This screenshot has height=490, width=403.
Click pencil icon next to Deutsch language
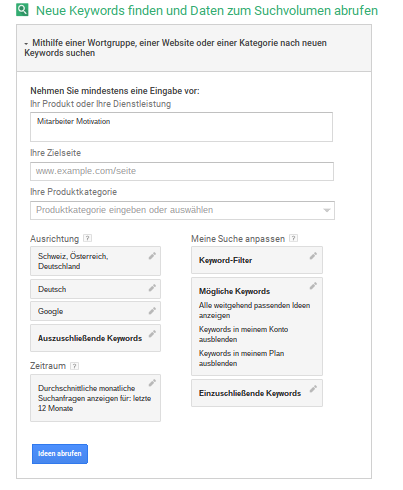coord(152,287)
